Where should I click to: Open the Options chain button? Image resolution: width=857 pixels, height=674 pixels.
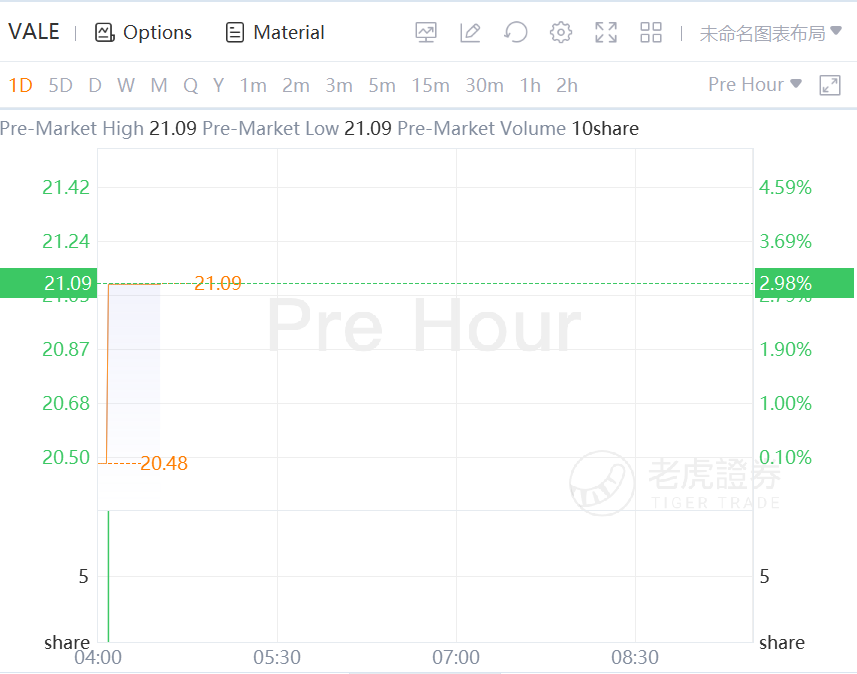click(144, 32)
